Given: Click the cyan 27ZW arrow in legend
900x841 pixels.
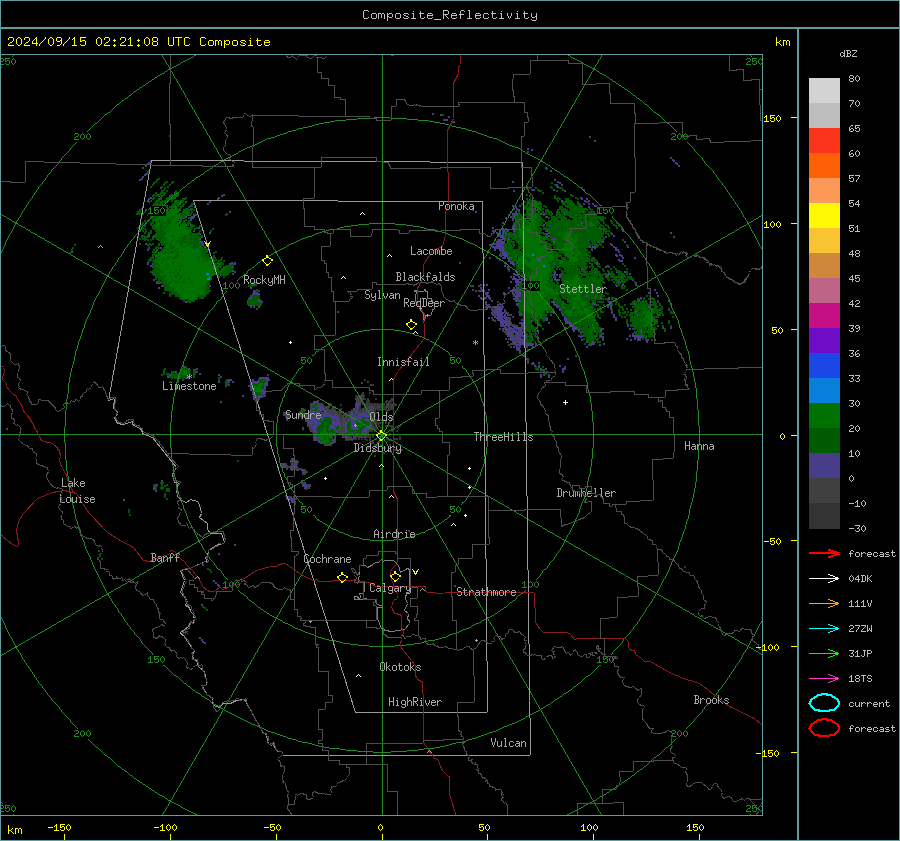Looking at the screenshot, I should (x=824, y=629).
